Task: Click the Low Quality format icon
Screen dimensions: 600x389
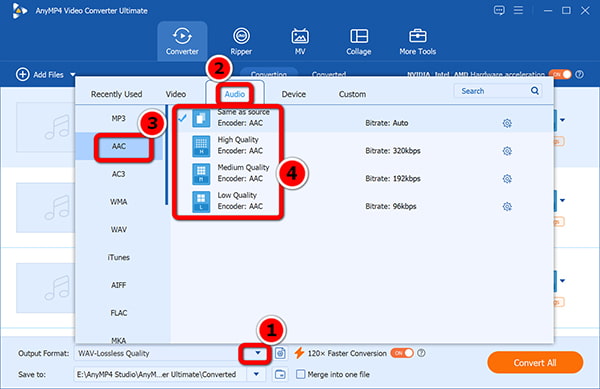Action: point(201,202)
